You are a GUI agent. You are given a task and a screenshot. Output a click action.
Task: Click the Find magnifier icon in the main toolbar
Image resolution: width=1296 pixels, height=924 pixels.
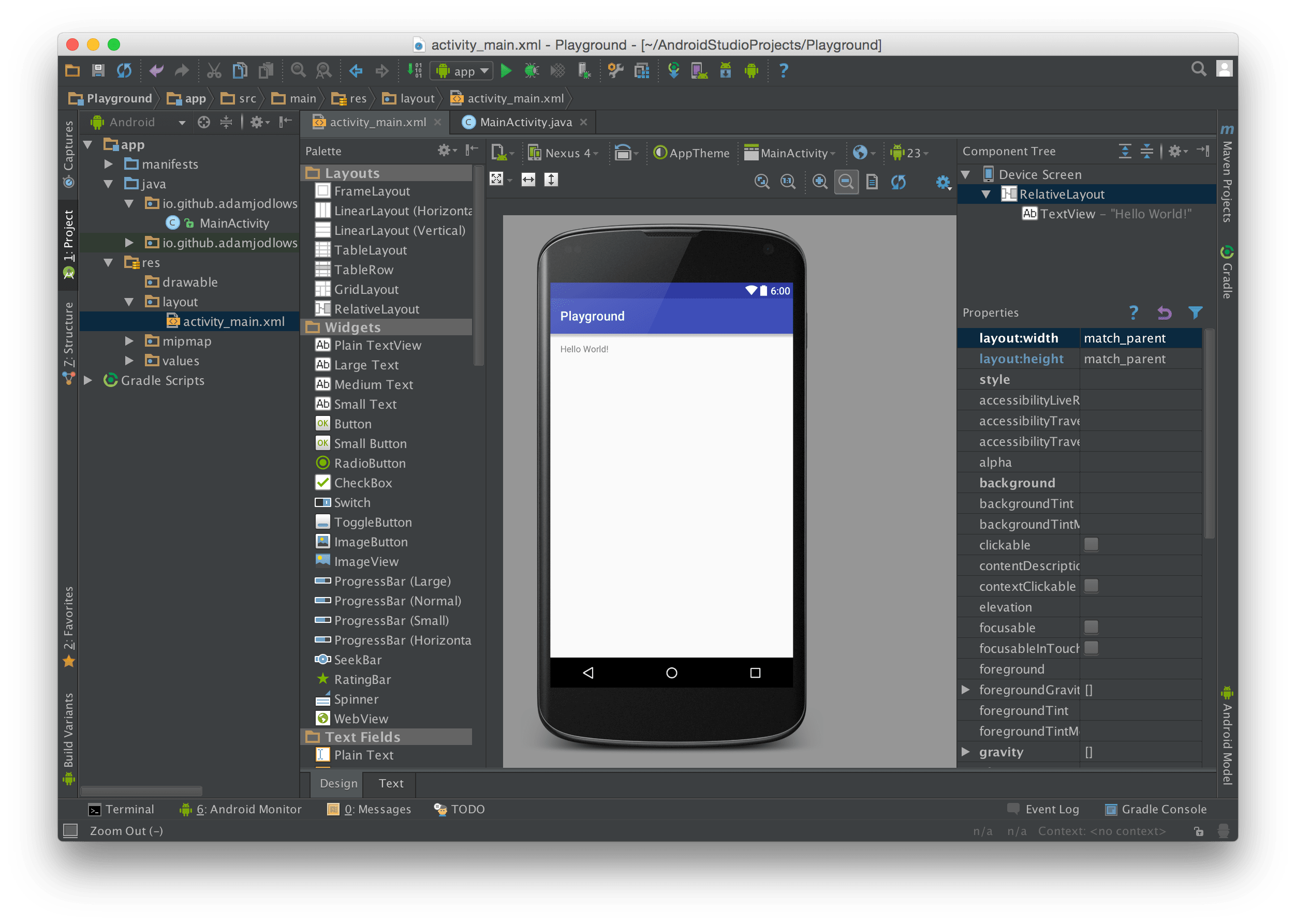click(x=298, y=70)
